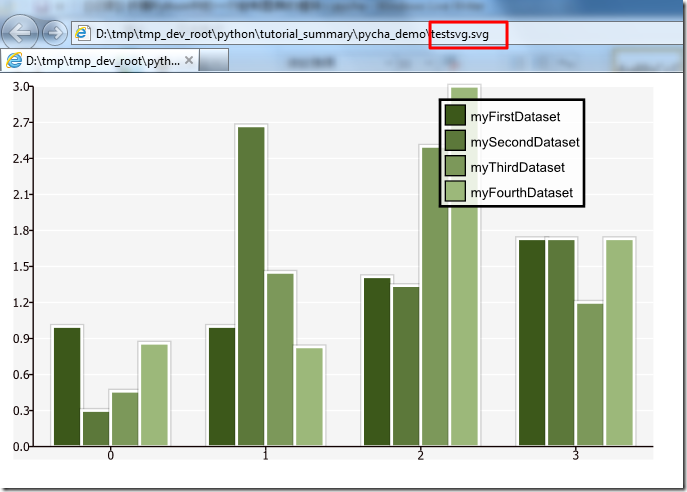Click the mySecondDataset legend color swatch
This screenshot has height=492, width=687.
coord(455,141)
